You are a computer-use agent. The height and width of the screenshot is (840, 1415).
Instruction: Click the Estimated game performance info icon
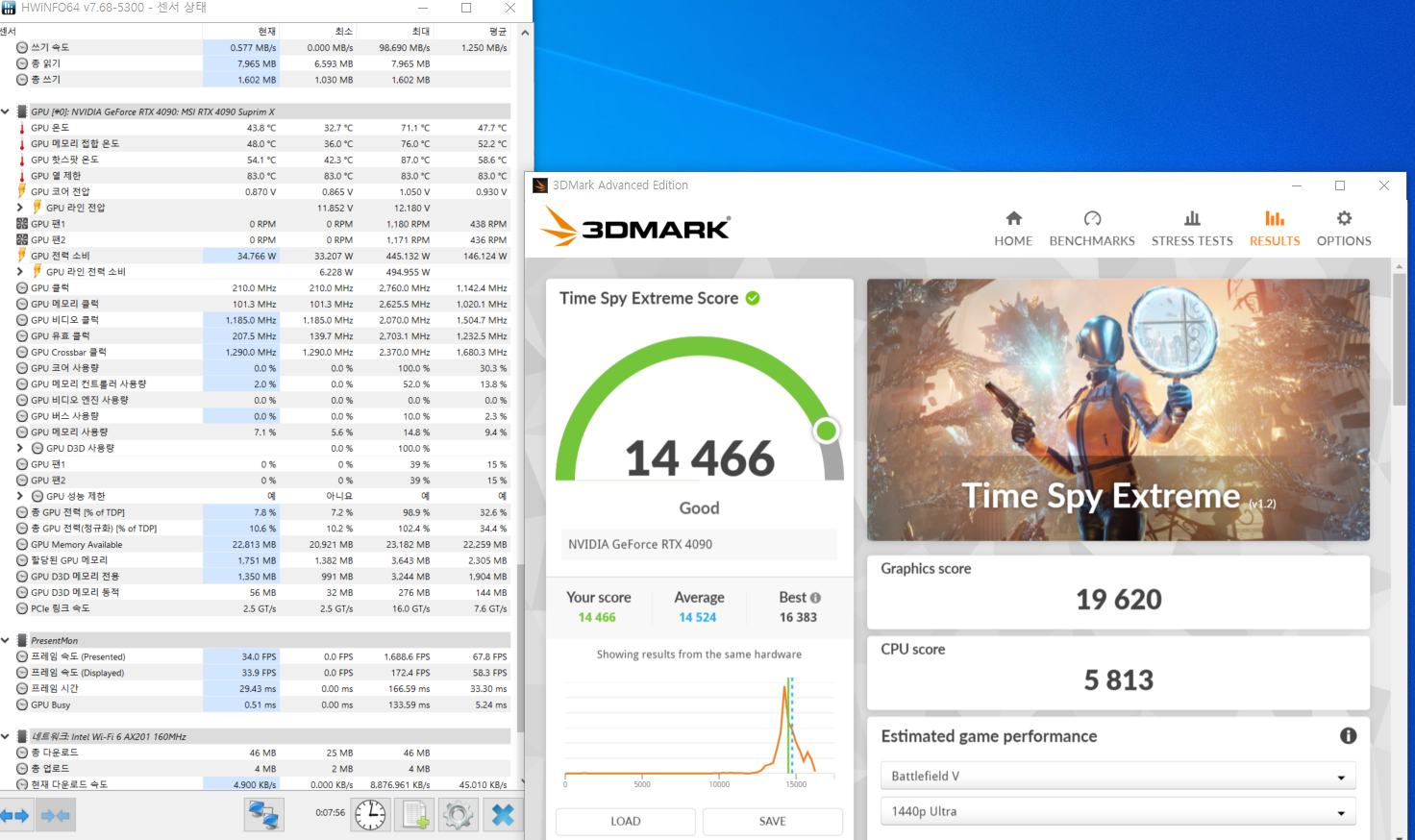pos(1349,736)
